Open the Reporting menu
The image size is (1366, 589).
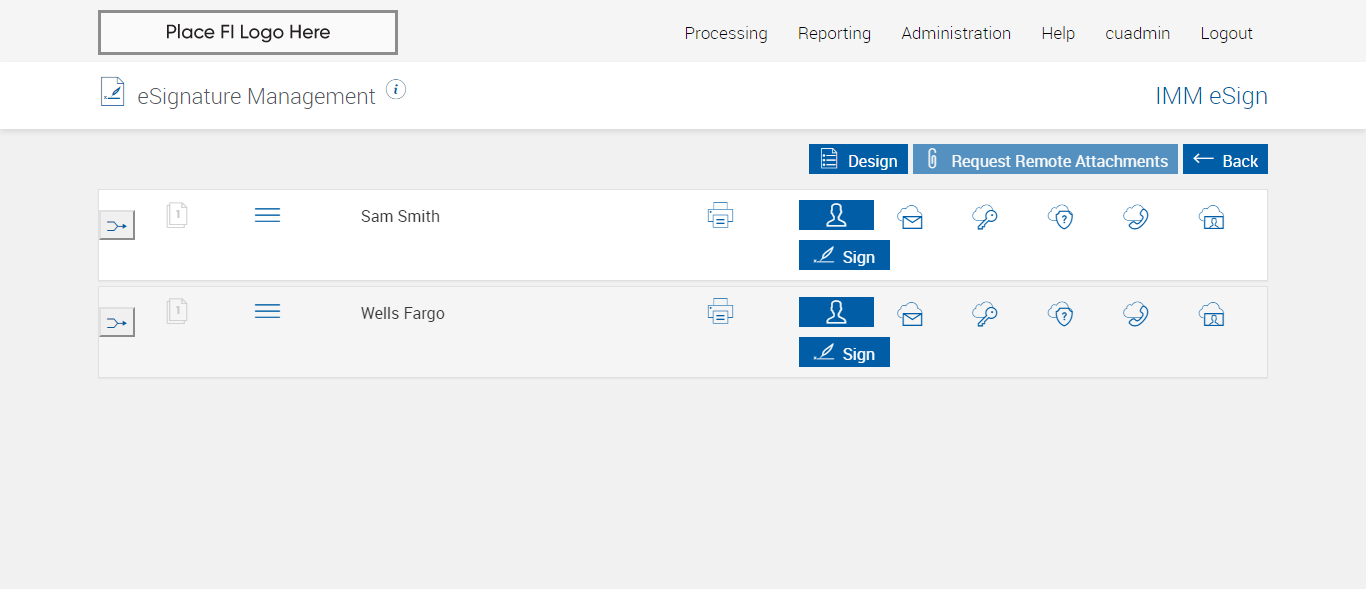(834, 33)
